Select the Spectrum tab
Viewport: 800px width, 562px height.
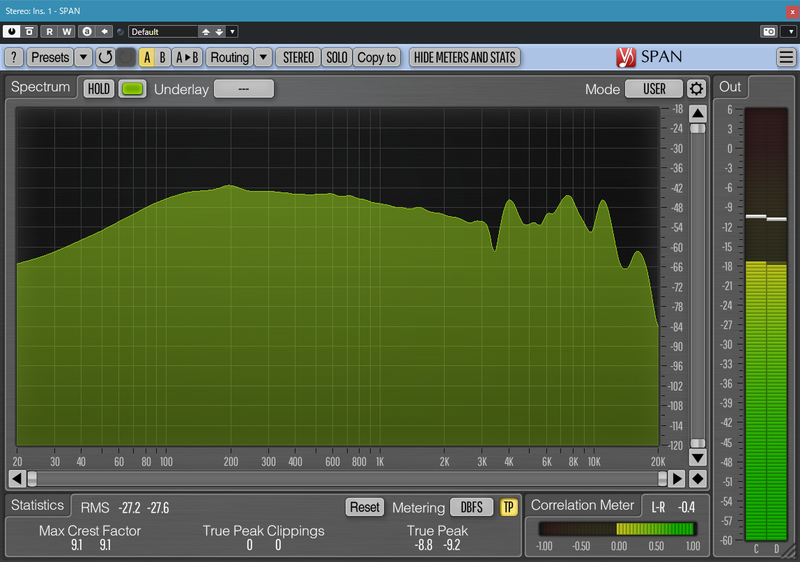[x=40, y=87]
